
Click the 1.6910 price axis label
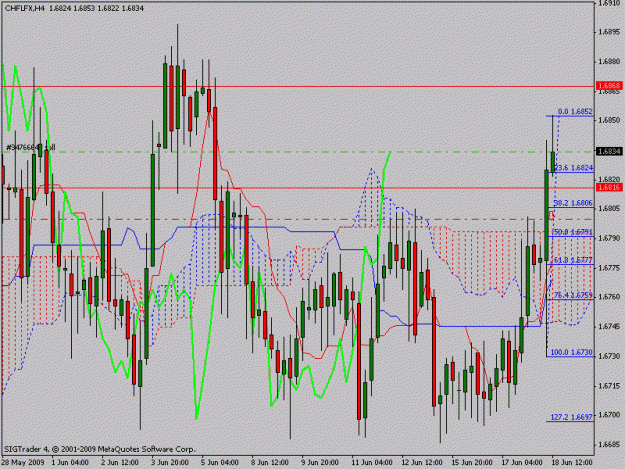point(610,3)
